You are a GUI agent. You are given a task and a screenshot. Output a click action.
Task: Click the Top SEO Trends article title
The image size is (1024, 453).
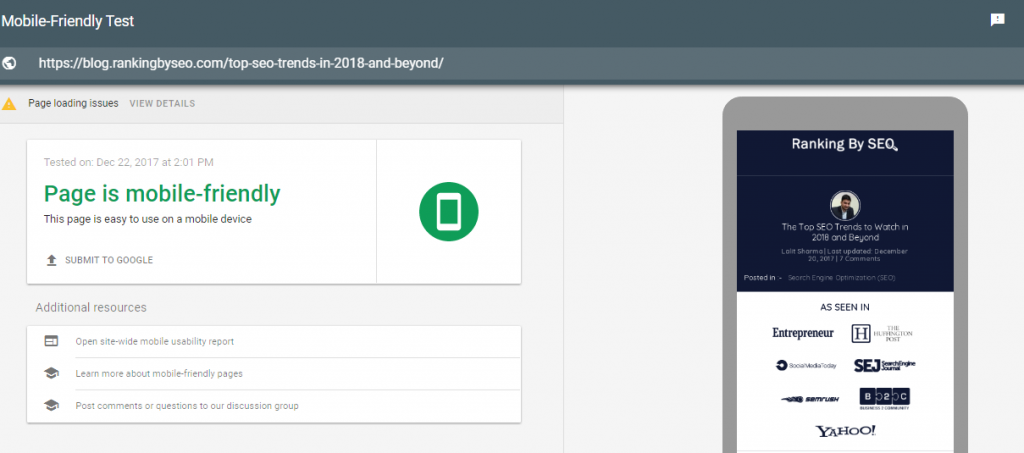[845, 232]
